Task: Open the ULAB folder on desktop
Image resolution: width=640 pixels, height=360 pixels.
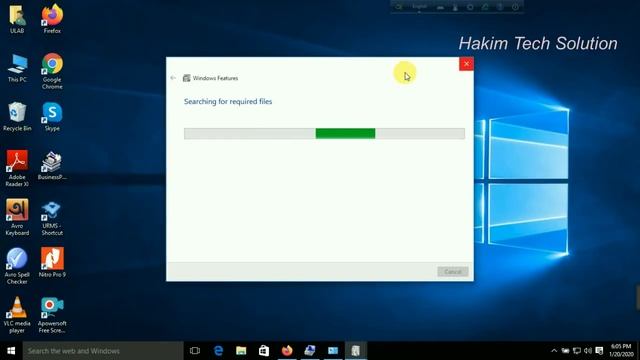Action: click(x=17, y=18)
